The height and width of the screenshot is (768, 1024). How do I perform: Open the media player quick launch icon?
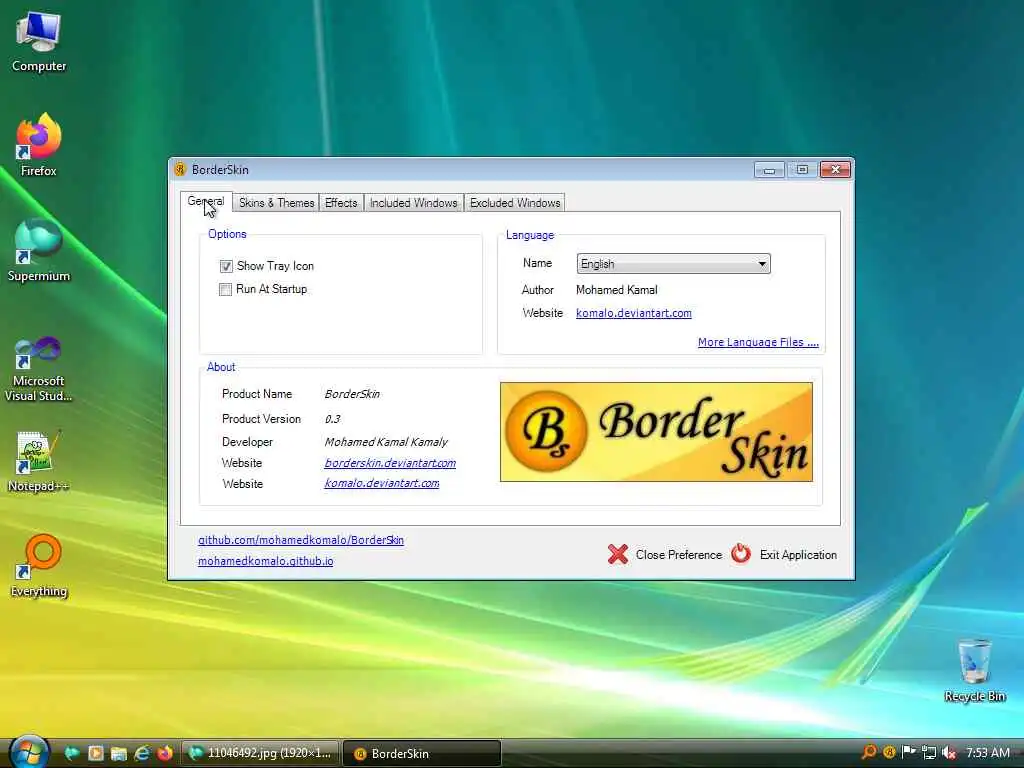pyautogui.click(x=95, y=753)
